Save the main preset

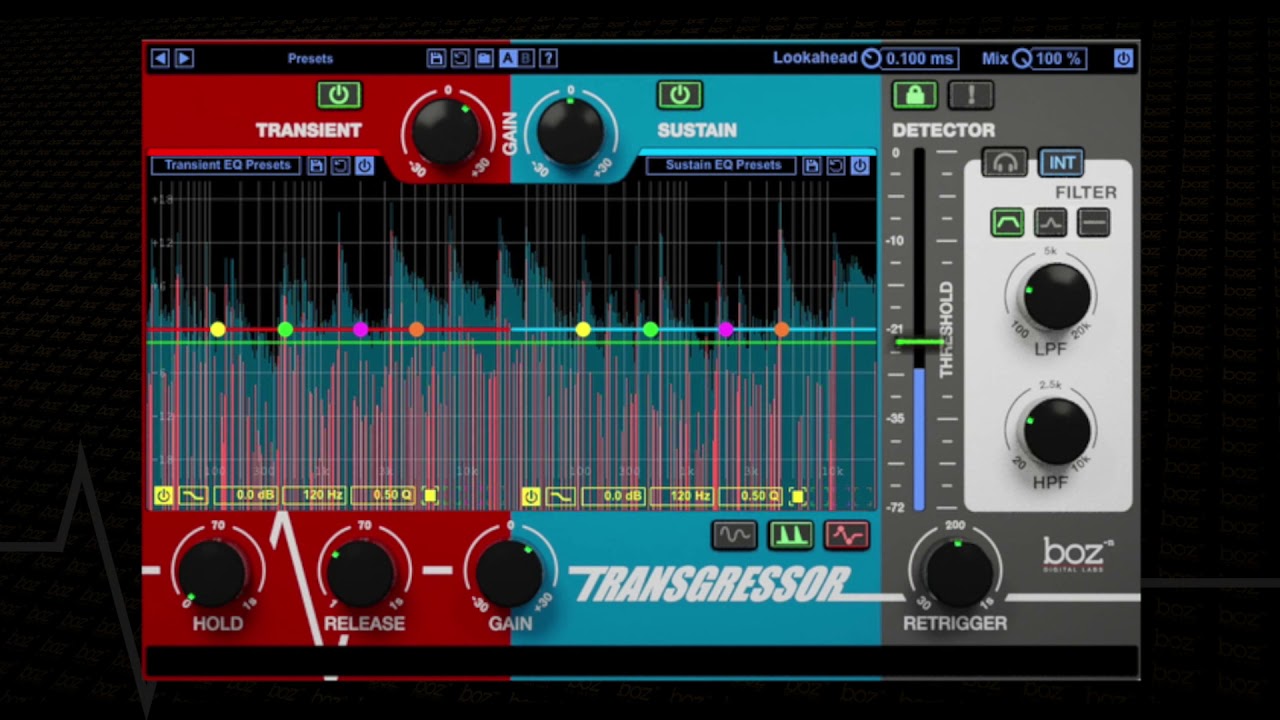pos(436,58)
